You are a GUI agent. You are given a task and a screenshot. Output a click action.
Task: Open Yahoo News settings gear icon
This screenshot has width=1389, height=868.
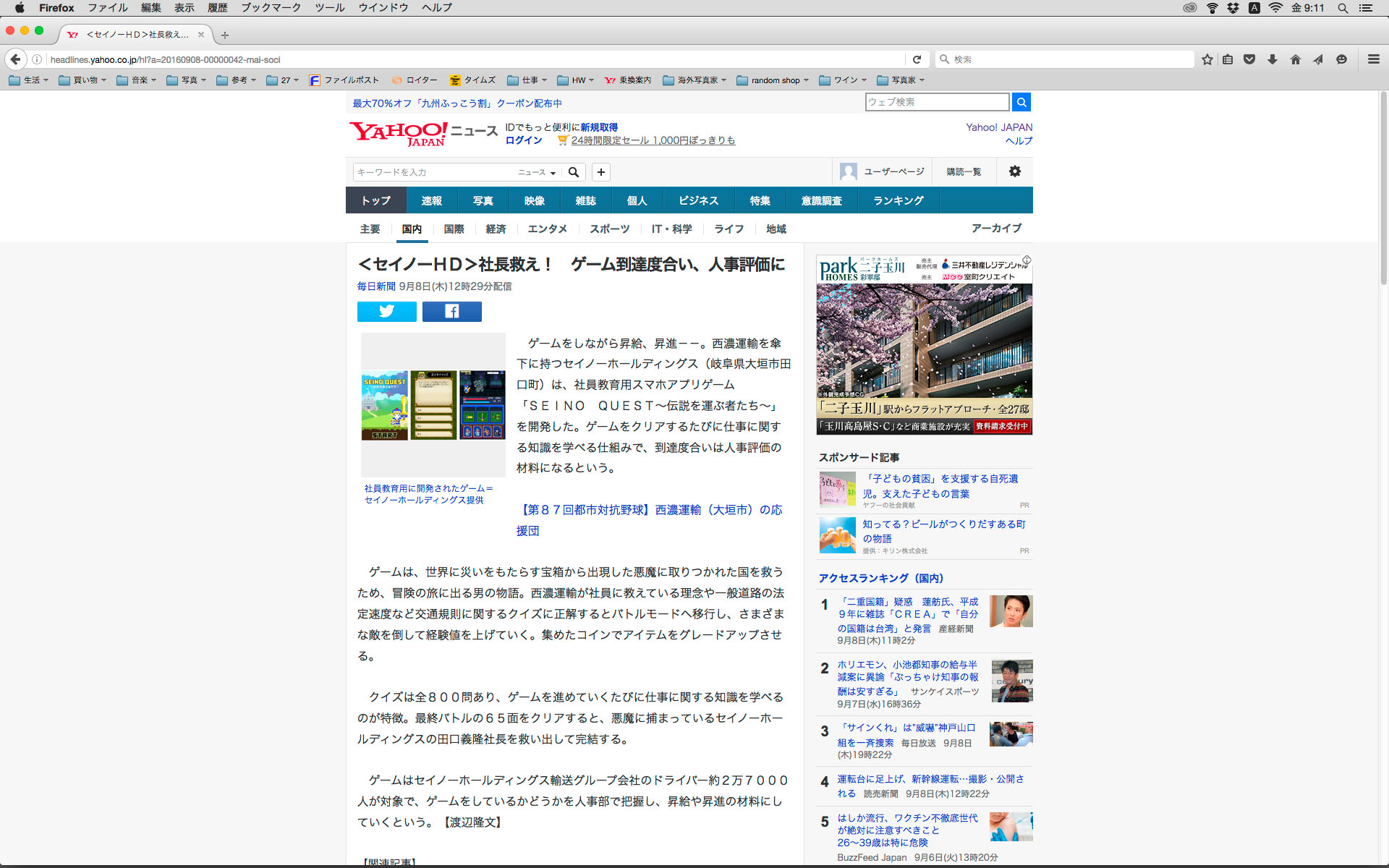(x=1014, y=171)
